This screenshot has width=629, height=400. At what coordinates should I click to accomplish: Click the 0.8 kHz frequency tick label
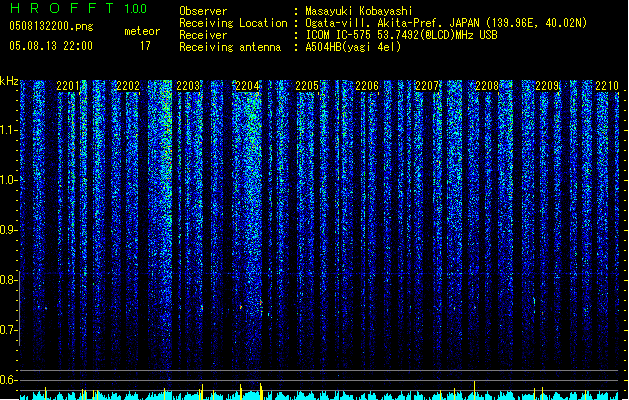click(9, 280)
